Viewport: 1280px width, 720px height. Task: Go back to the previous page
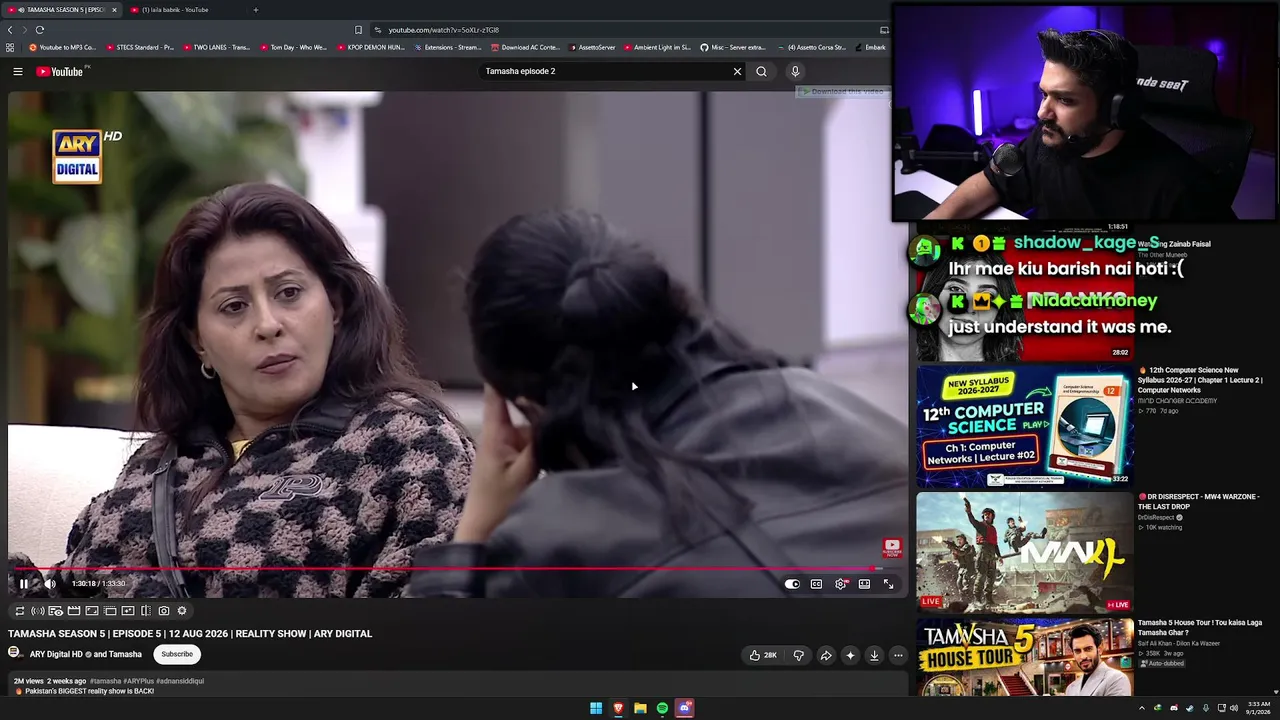pos(10,30)
